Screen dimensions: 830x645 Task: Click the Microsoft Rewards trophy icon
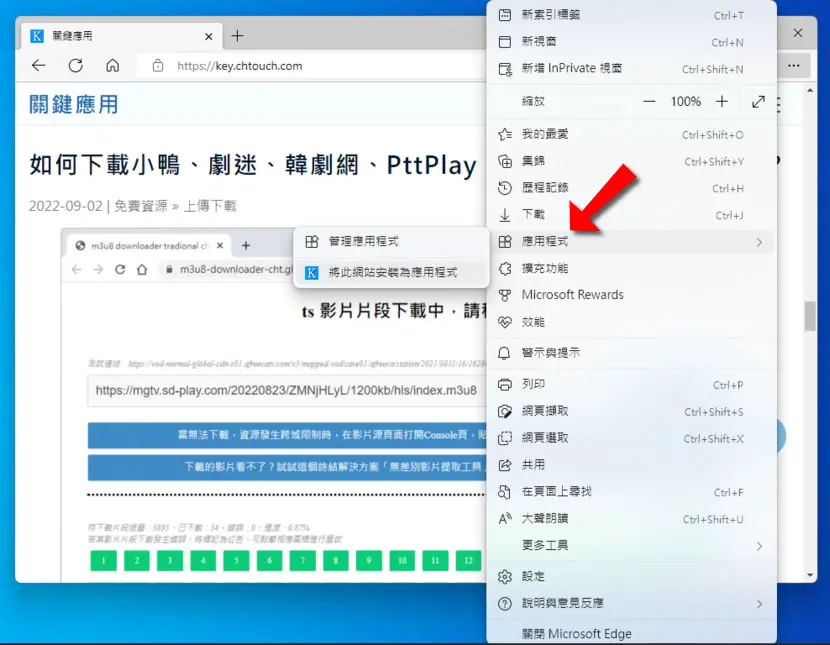click(505, 295)
